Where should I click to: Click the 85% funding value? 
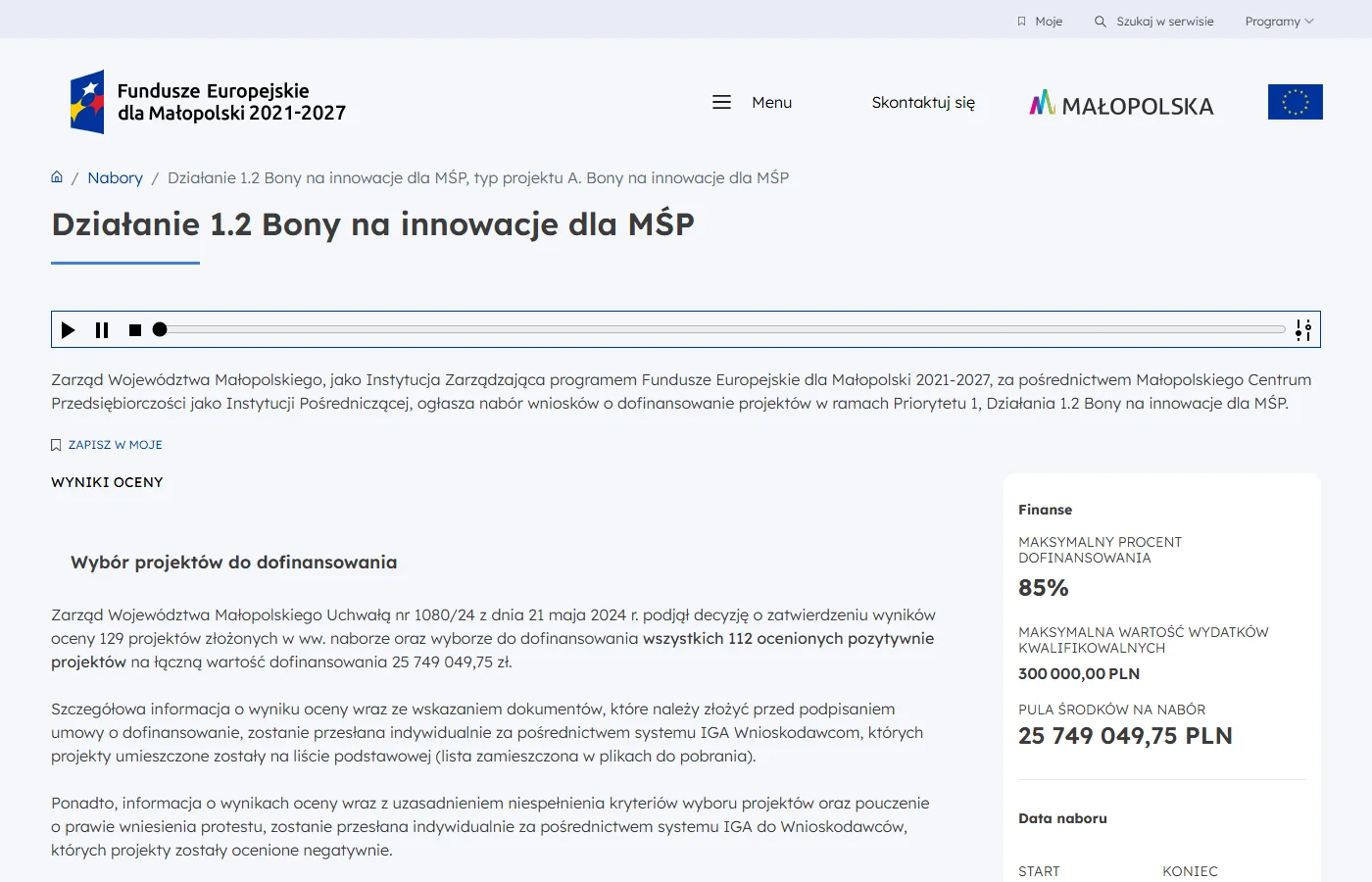(1044, 588)
